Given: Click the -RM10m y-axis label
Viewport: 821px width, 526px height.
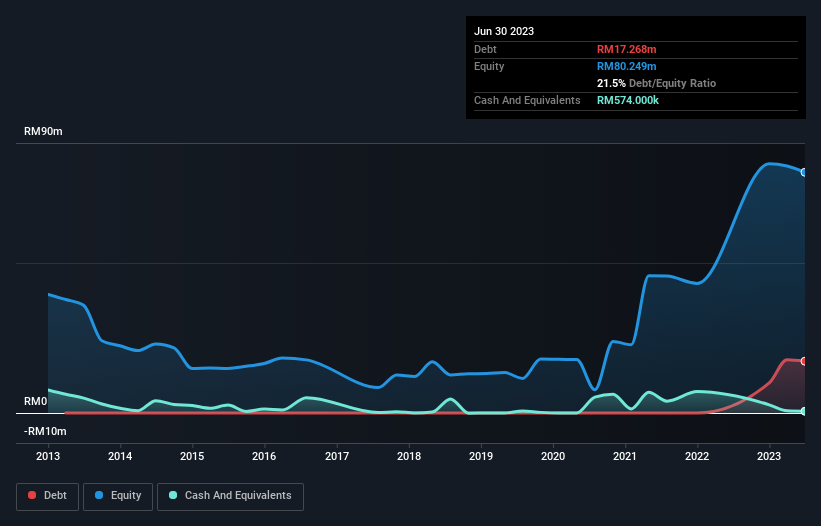Looking at the screenshot, I should 46,431.
